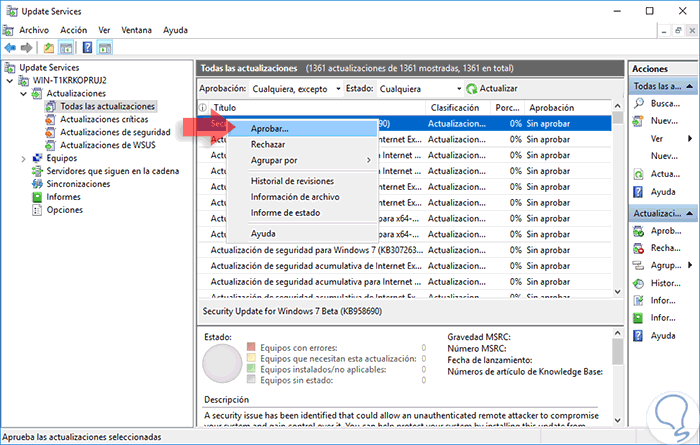Select Actualizaciones de WSUS in the tree
This screenshot has width=700, height=445.
[x=108, y=145]
